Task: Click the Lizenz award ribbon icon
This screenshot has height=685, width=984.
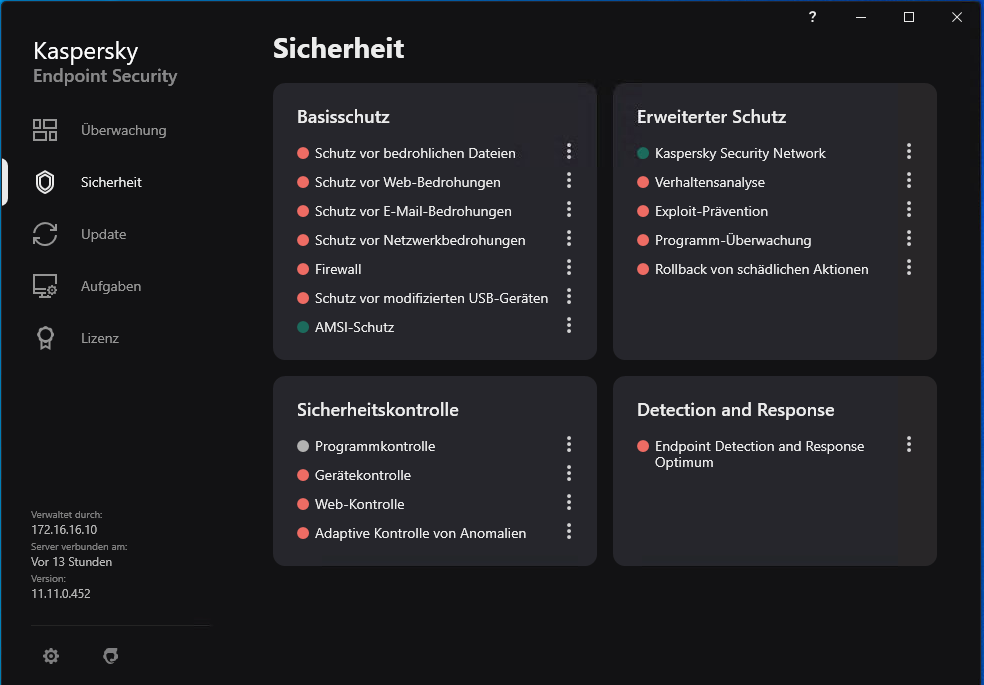Action: 45,338
